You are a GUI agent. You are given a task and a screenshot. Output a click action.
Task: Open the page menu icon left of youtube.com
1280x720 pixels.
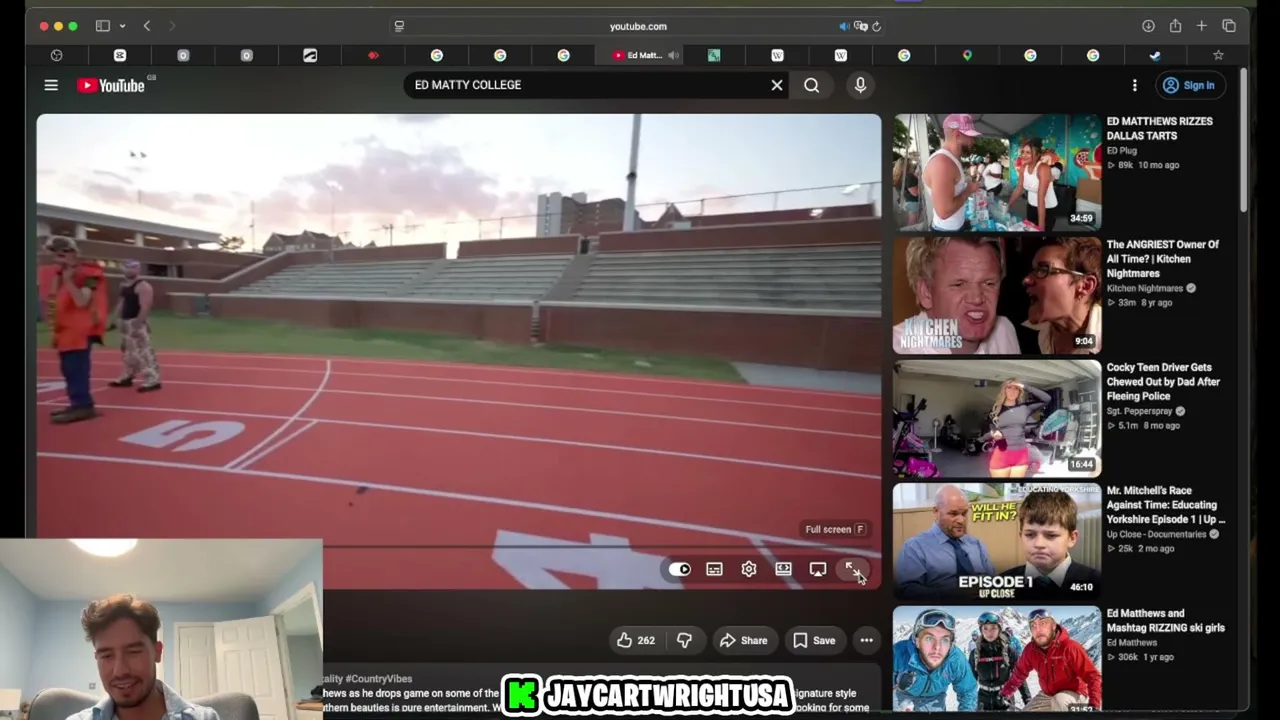click(x=399, y=26)
